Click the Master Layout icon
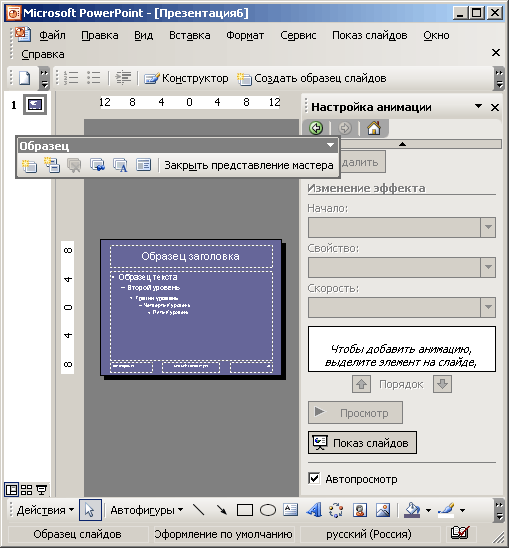The image size is (509, 548). [143, 165]
